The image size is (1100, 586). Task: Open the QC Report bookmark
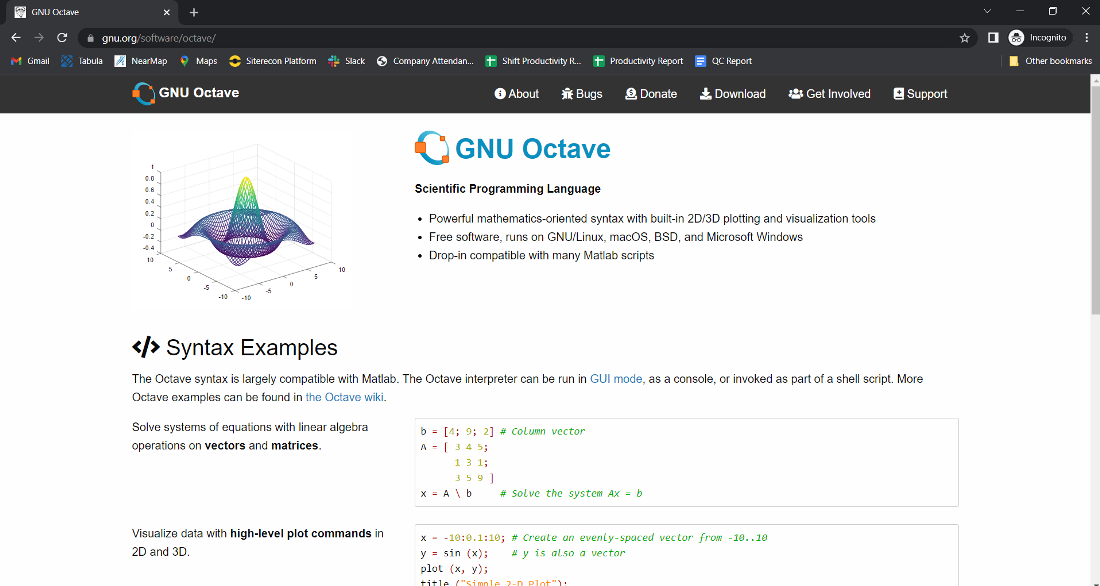pos(723,61)
